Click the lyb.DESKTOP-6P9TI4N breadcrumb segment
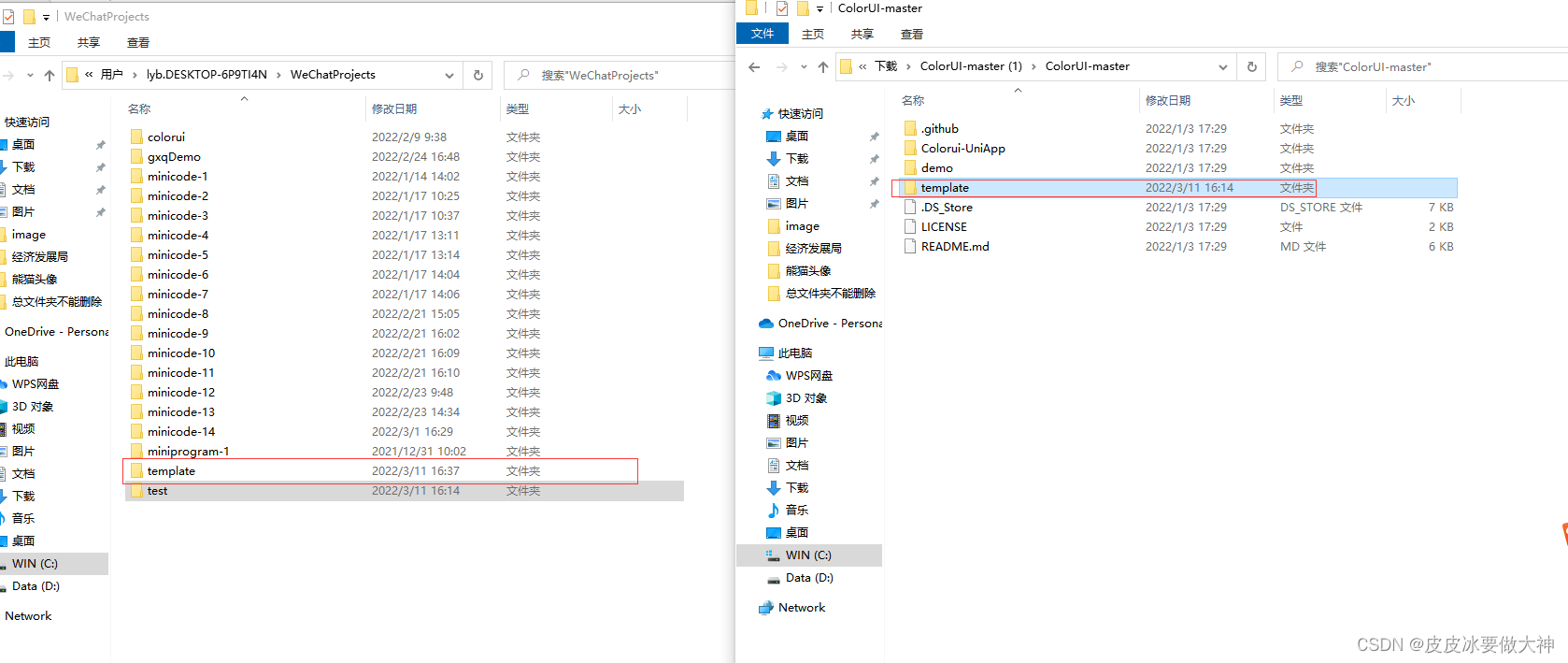 tap(207, 75)
